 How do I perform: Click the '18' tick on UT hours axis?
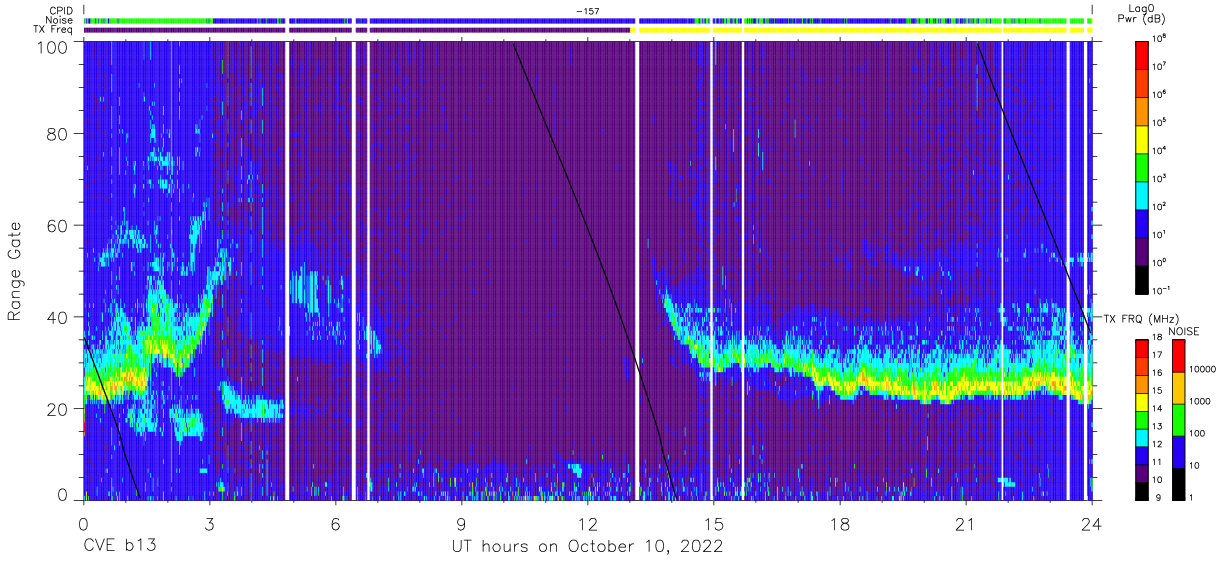click(x=840, y=523)
